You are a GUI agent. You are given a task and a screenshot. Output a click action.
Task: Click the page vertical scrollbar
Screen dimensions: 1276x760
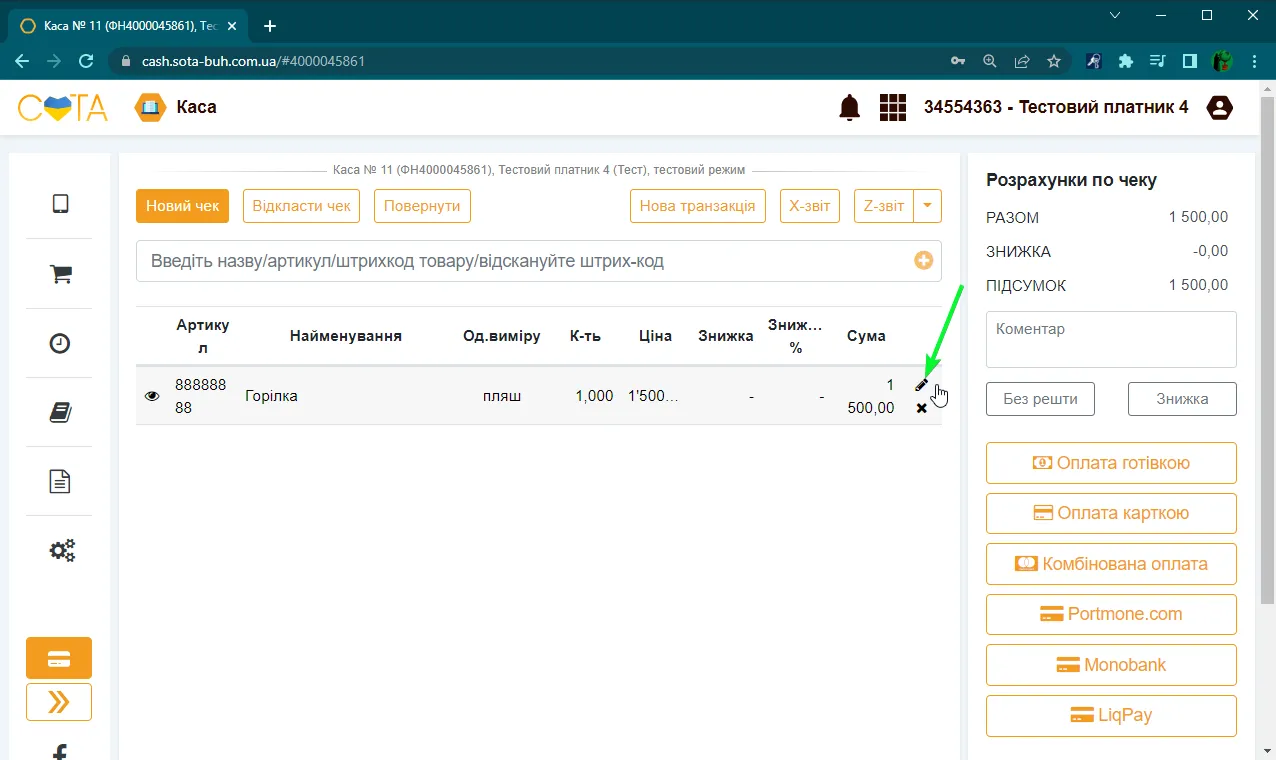pyautogui.click(x=1267, y=420)
